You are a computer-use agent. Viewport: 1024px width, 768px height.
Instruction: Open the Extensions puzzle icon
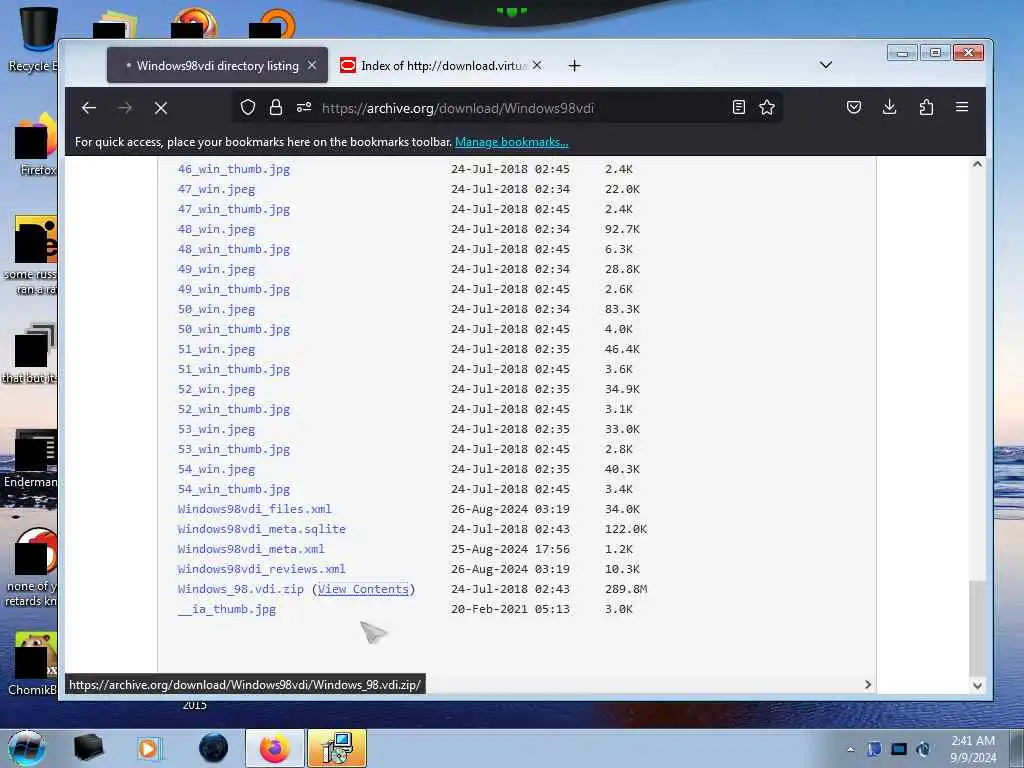(x=926, y=107)
